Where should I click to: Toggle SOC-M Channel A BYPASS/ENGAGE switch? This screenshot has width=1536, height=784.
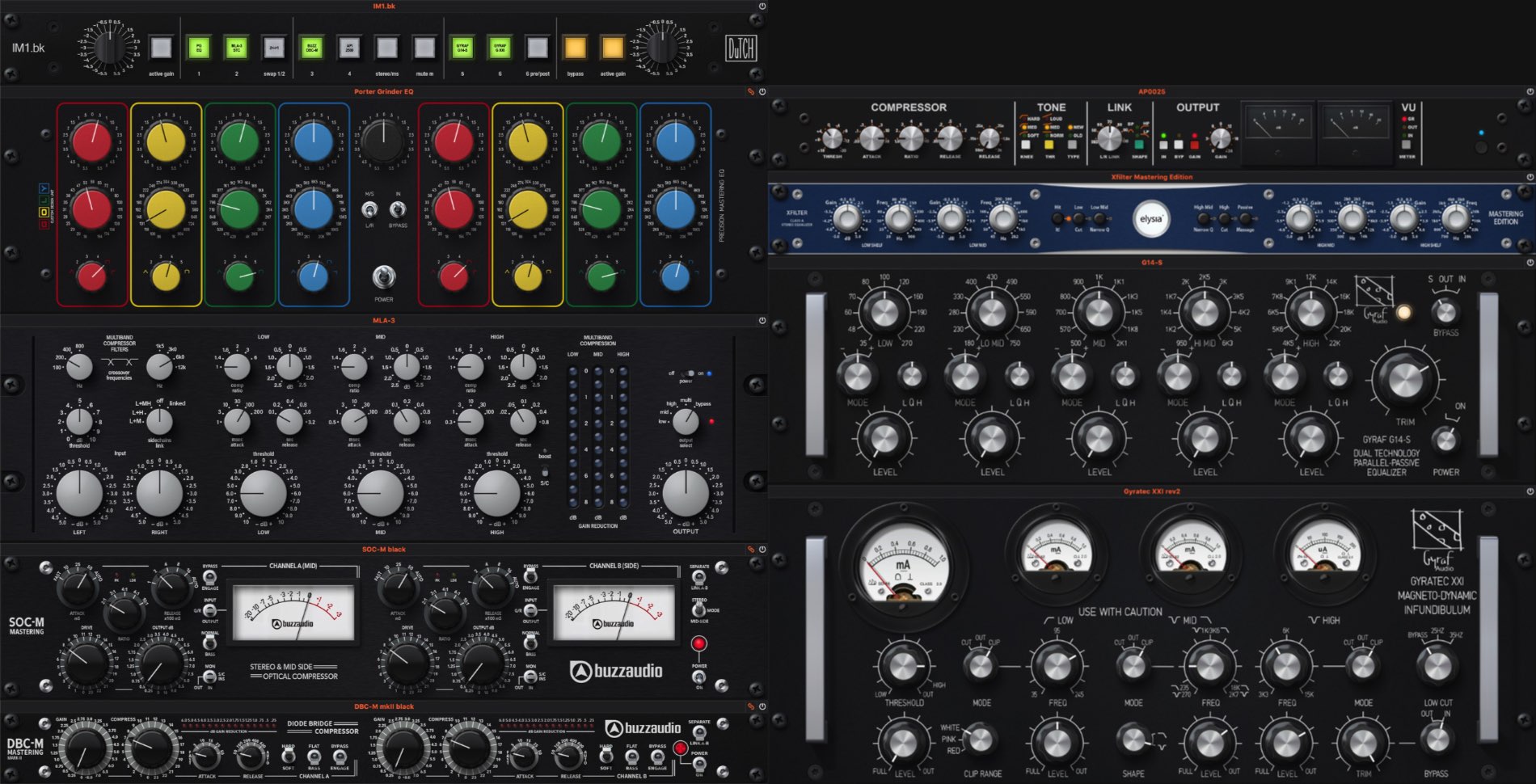[209, 577]
